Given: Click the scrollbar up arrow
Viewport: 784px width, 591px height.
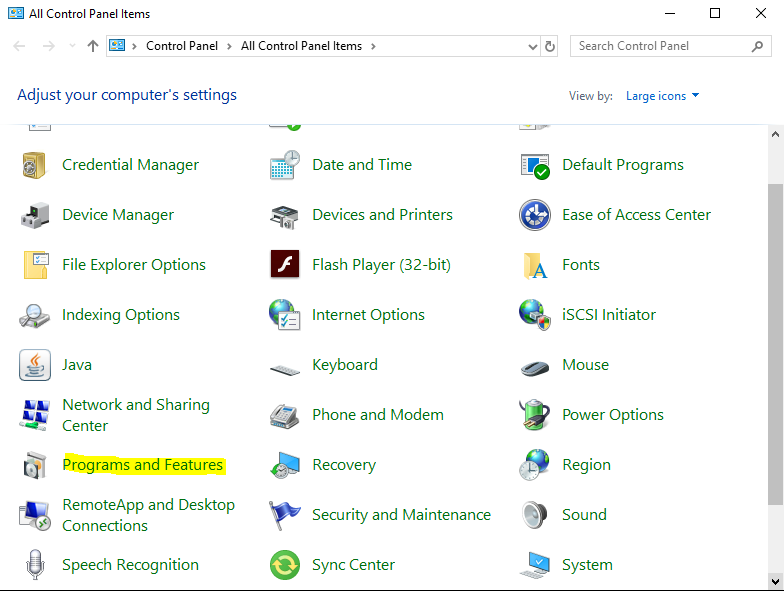Looking at the screenshot, I should point(776,134).
